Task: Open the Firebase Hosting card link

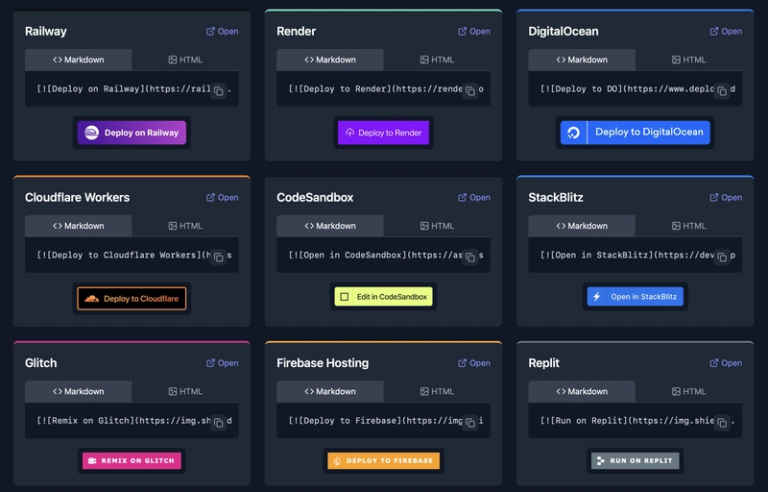Action: pos(474,363)
